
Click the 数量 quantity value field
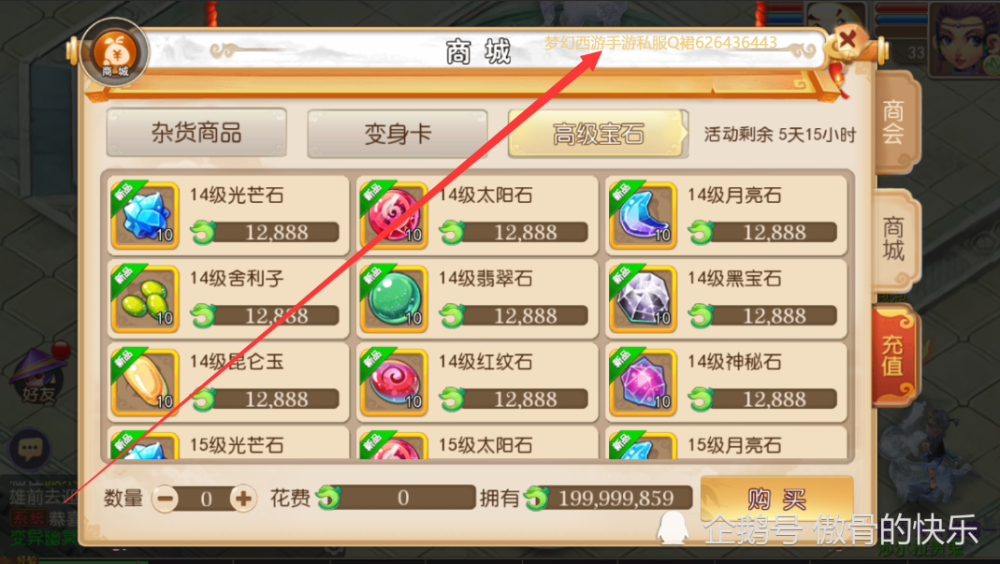pyautogui.click(x=205, y=498)
